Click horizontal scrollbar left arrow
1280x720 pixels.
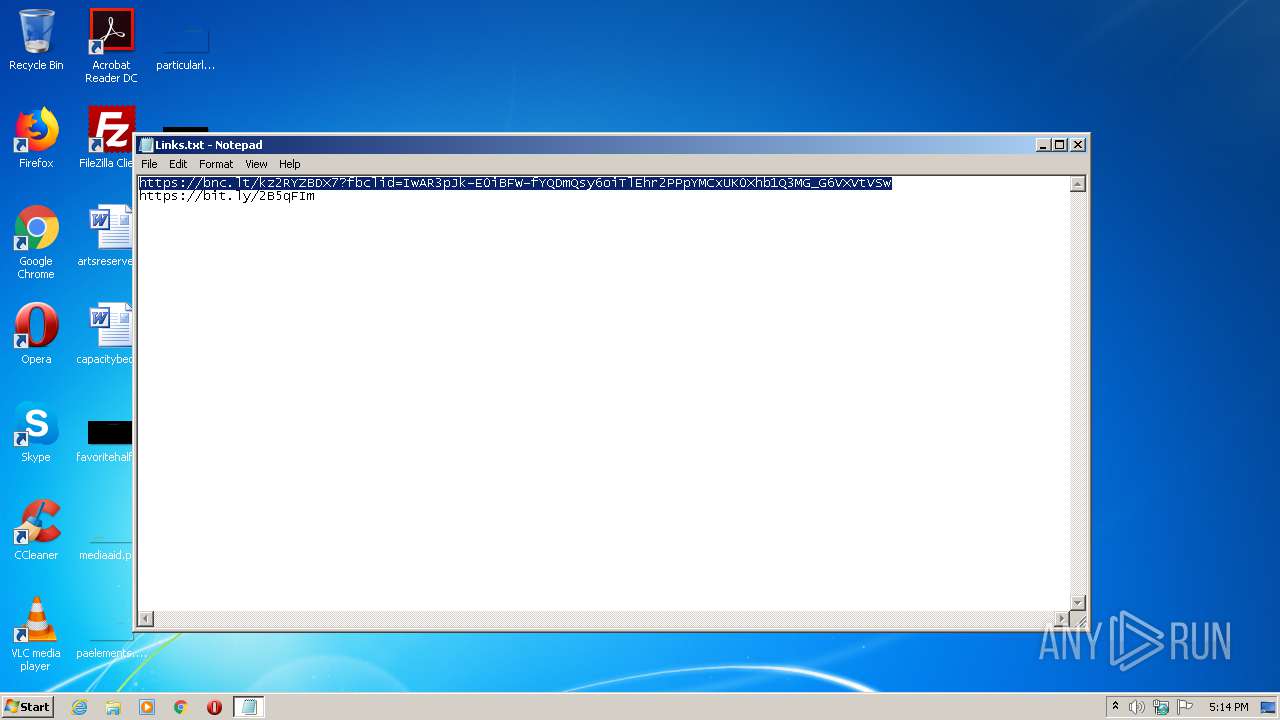coord(146,619)
